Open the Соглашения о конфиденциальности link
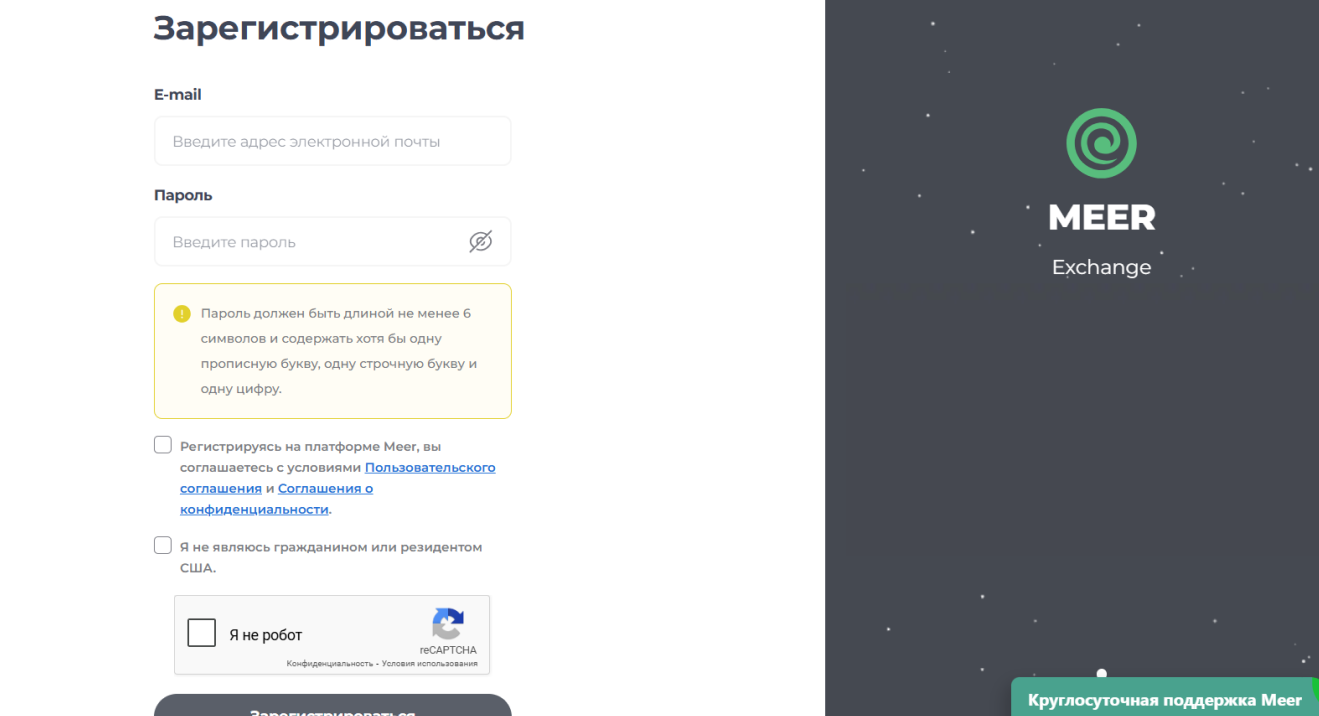Viewport: 1319px width, 716px height. pyautogui.click(x=325, y=488)
